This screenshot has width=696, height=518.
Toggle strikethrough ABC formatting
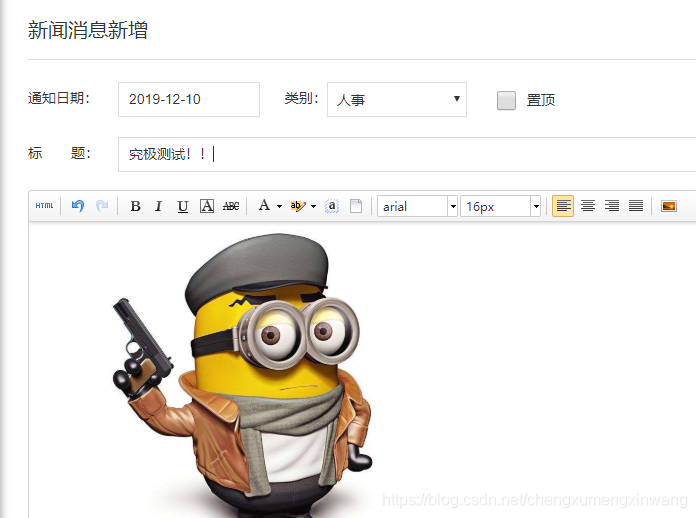(x=231, y=206)
